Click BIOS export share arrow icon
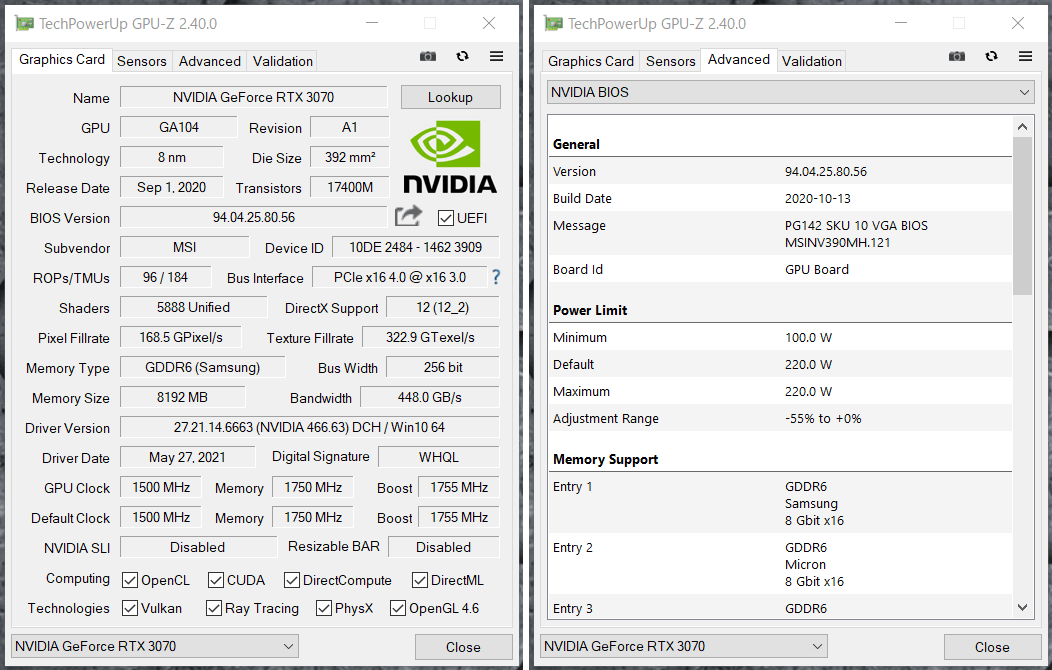Viewport: 1052px width, 670px height. tap(408, 216)
